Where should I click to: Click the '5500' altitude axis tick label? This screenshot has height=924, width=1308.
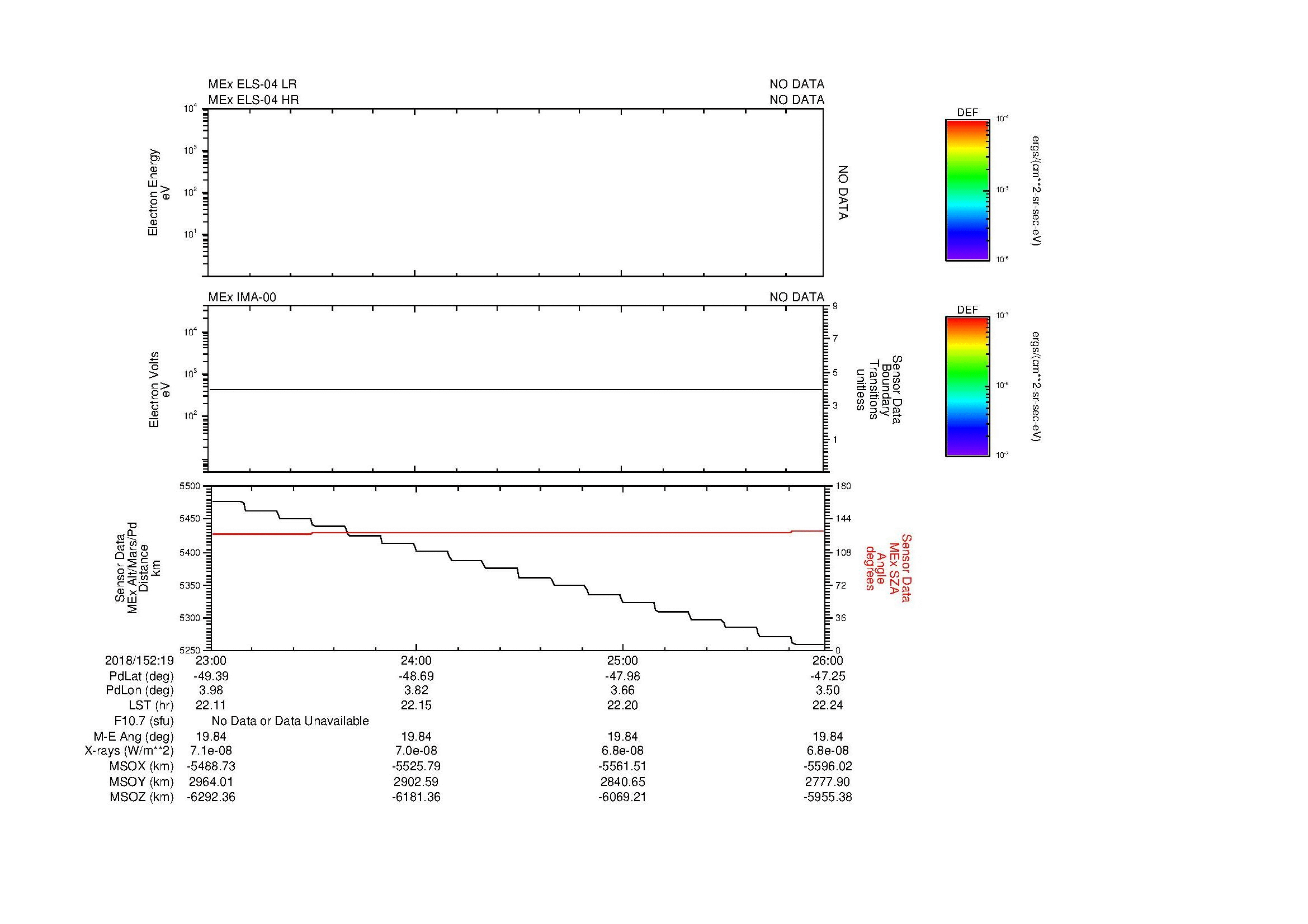click(190, 486)
